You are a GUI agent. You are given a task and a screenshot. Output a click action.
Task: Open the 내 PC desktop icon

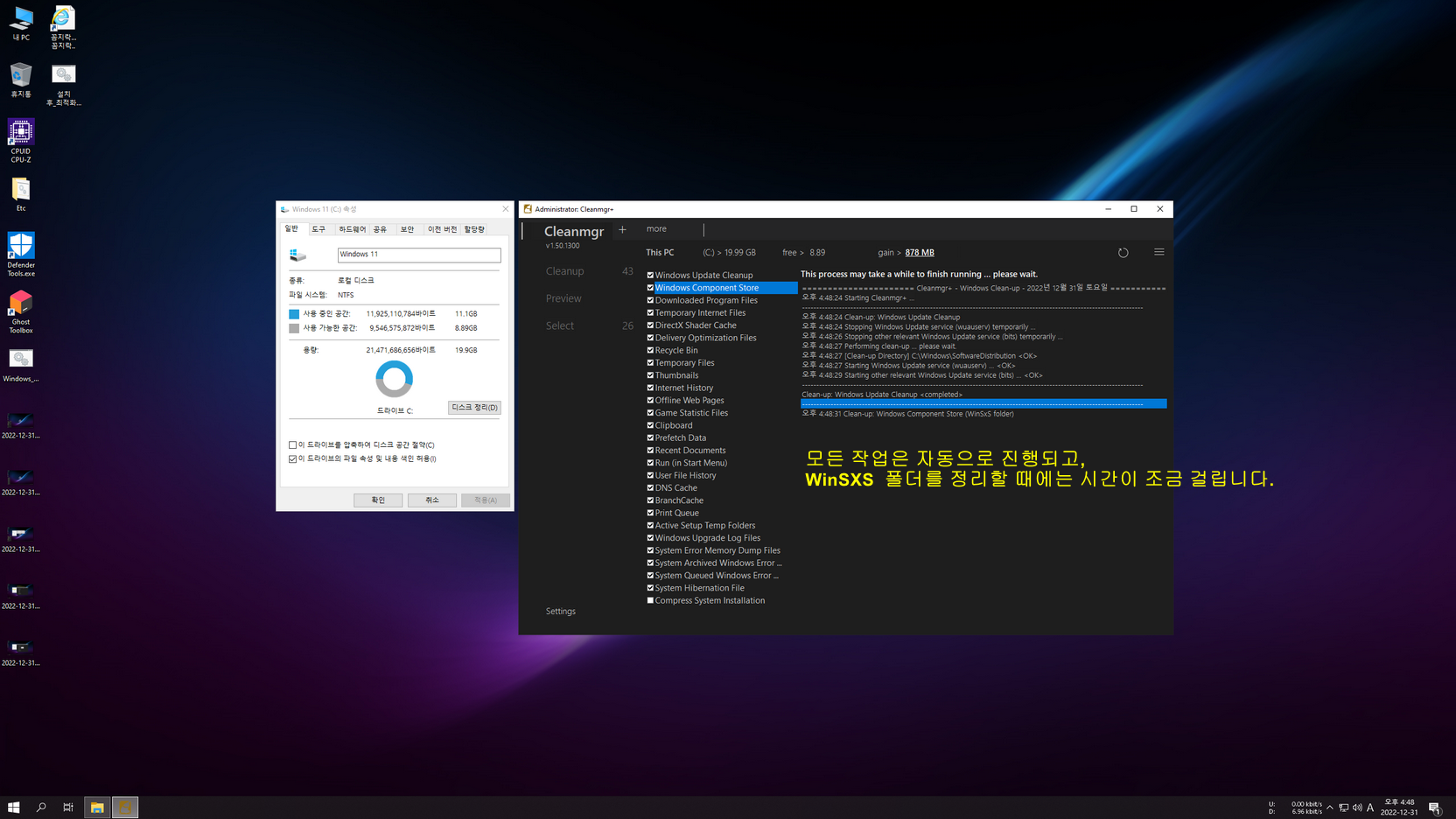[x=21, y=24]
